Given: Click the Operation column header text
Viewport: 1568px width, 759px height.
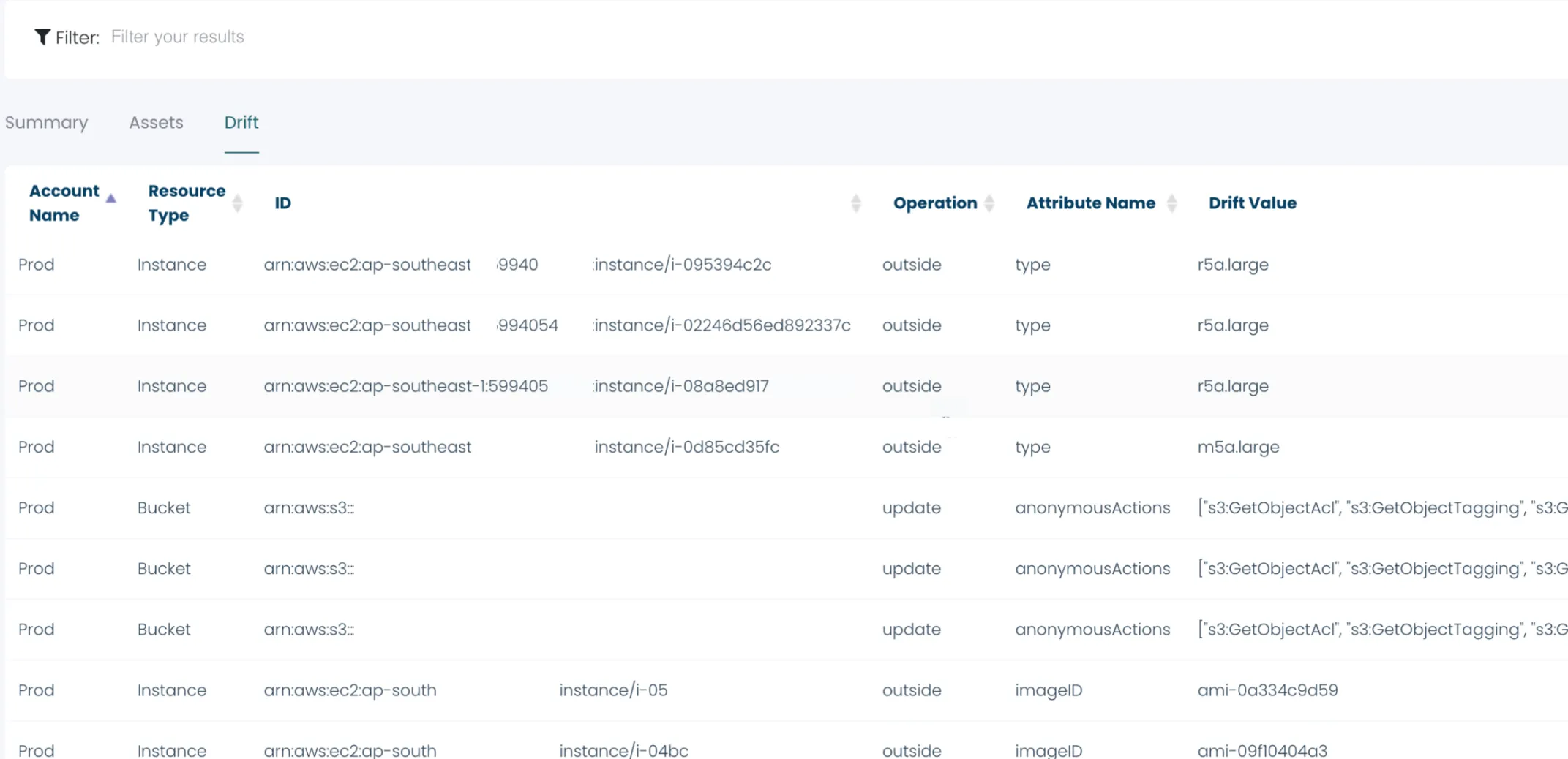Looking at the screenshot, I should pyautogui.click(x=934, y=203).
